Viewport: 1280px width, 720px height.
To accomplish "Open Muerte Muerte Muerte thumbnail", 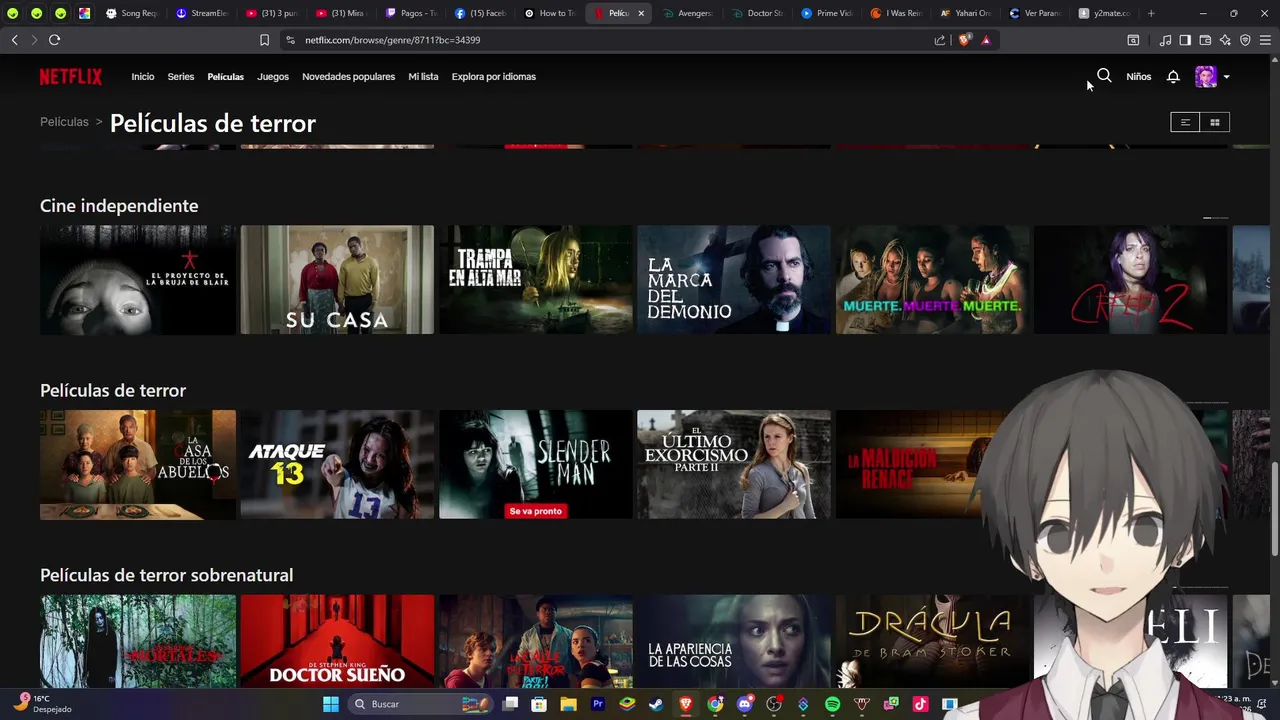I will 933,280.
